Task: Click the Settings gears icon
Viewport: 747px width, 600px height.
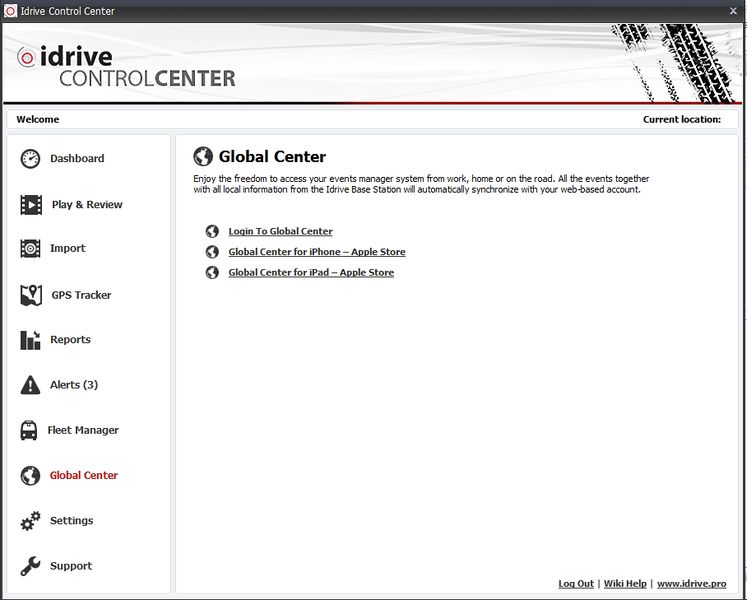Action: pos(31,521)
